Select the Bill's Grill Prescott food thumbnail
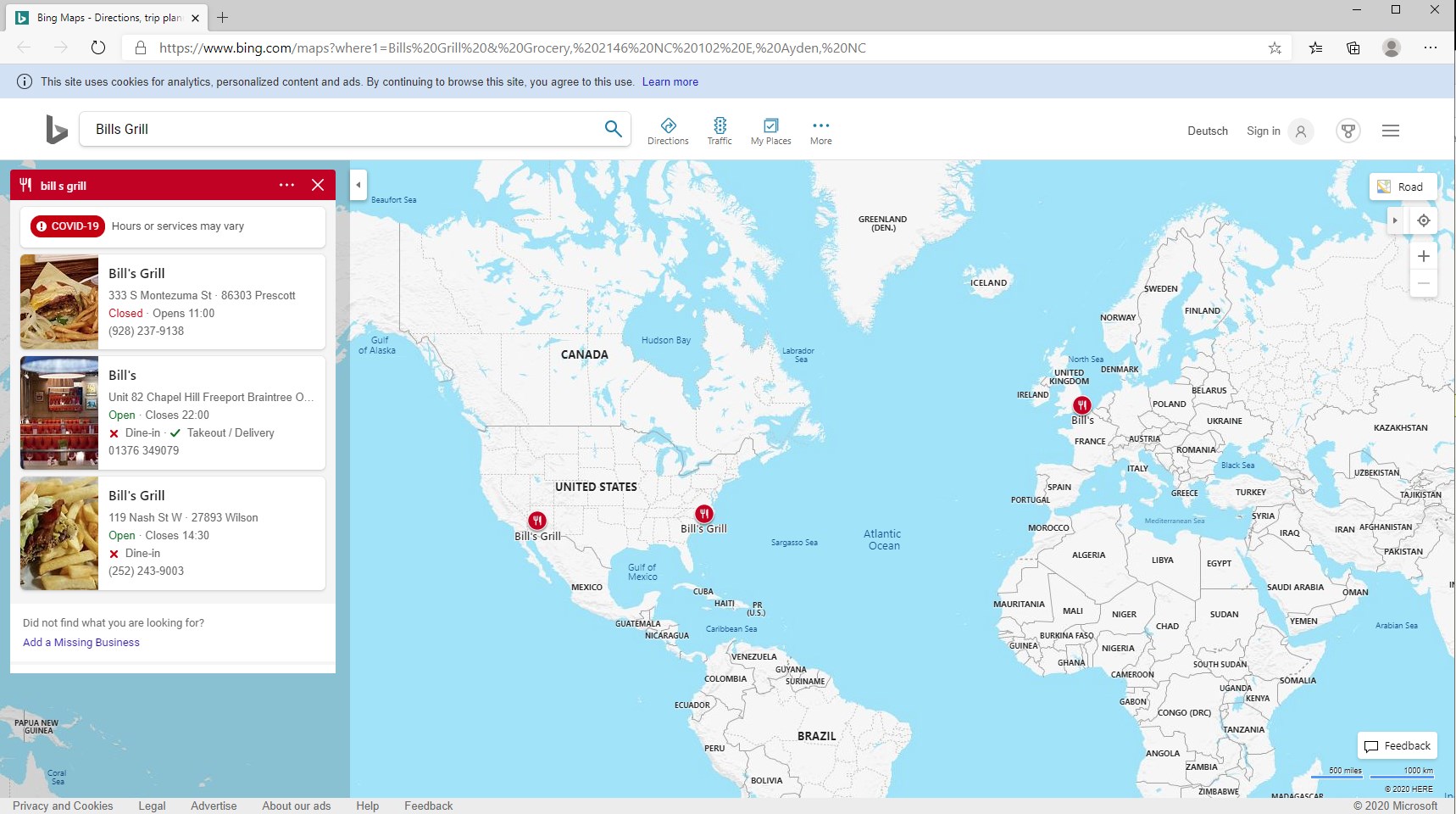Image resolution: width=1456 pixels, height=814 pixels. click(x=59, y=302)
